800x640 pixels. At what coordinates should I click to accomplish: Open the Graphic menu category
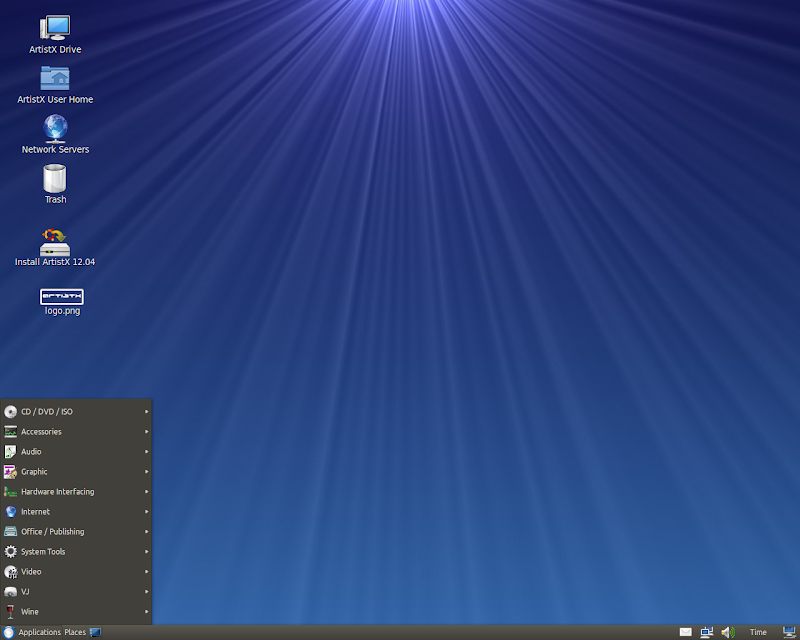[77, 472]
